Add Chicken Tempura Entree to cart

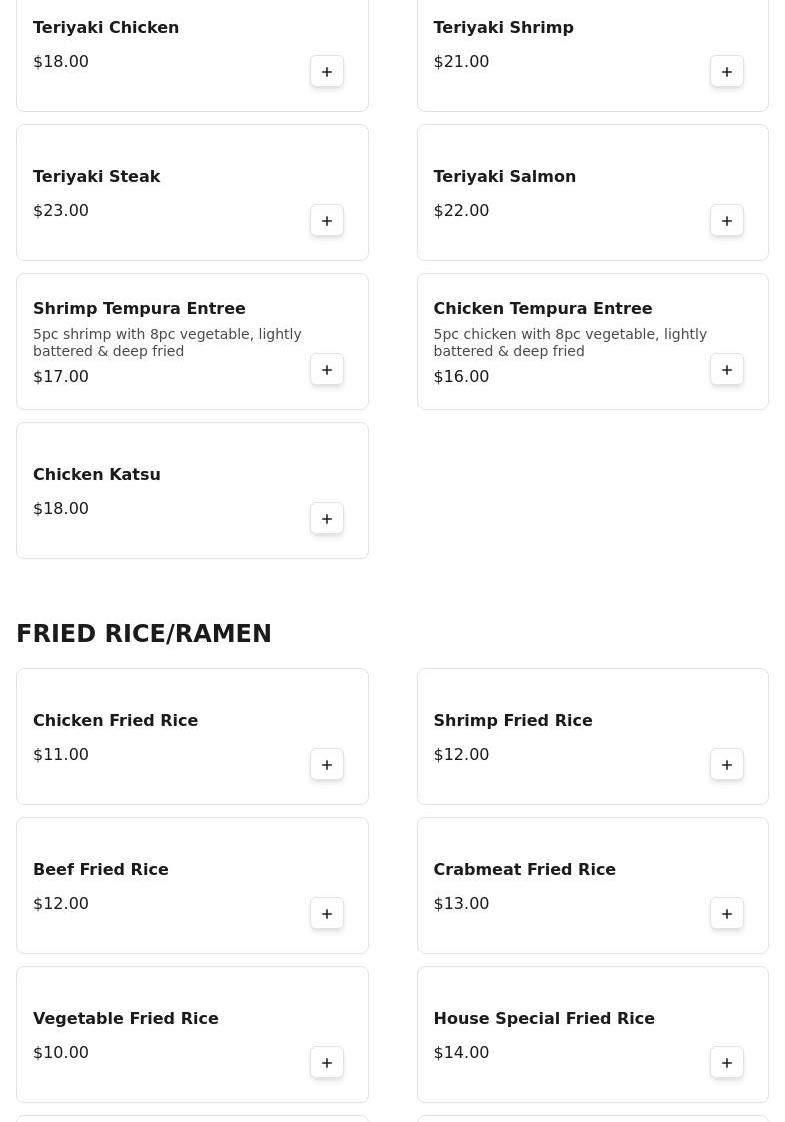(727, 370)
